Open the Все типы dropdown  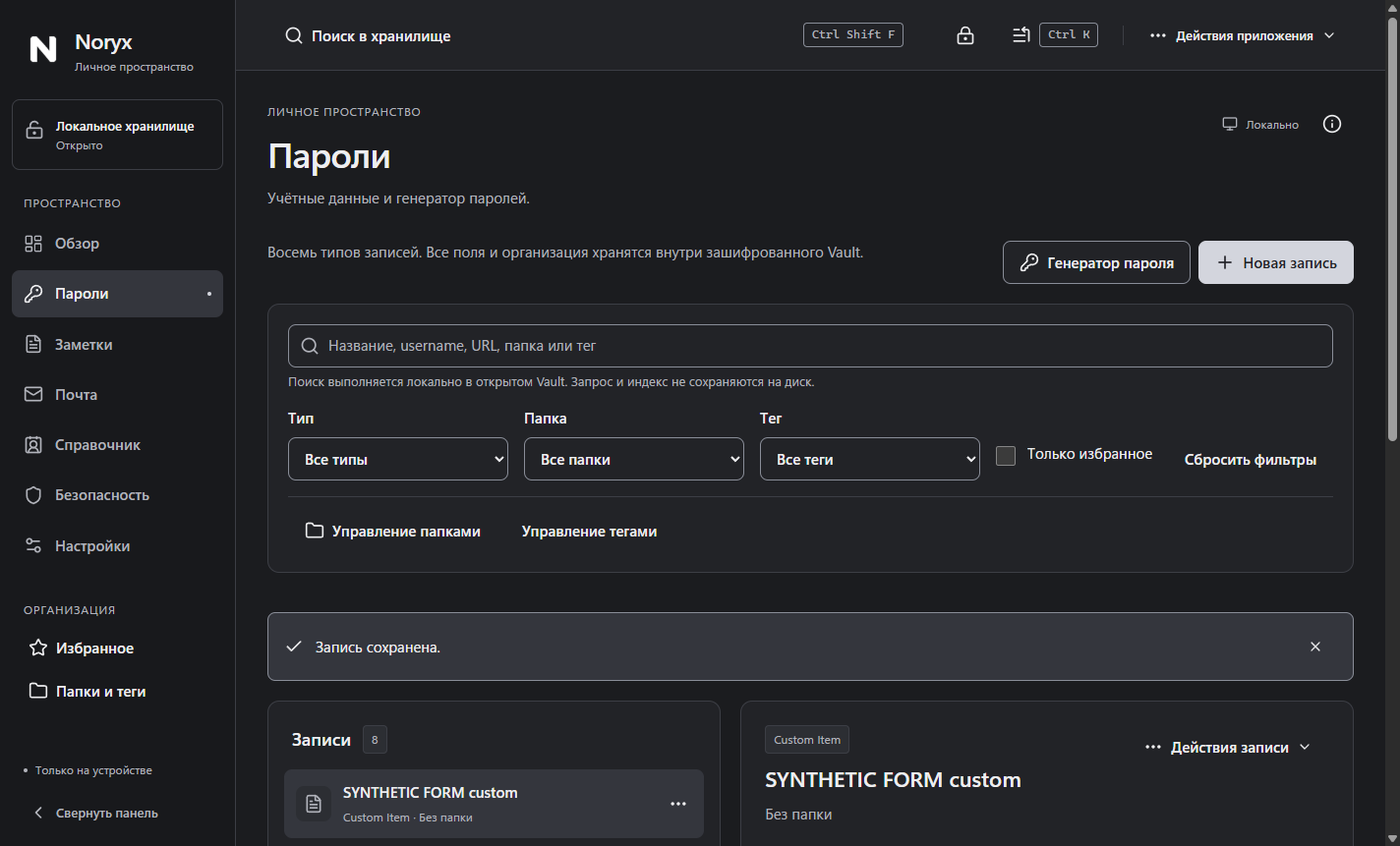398,459
